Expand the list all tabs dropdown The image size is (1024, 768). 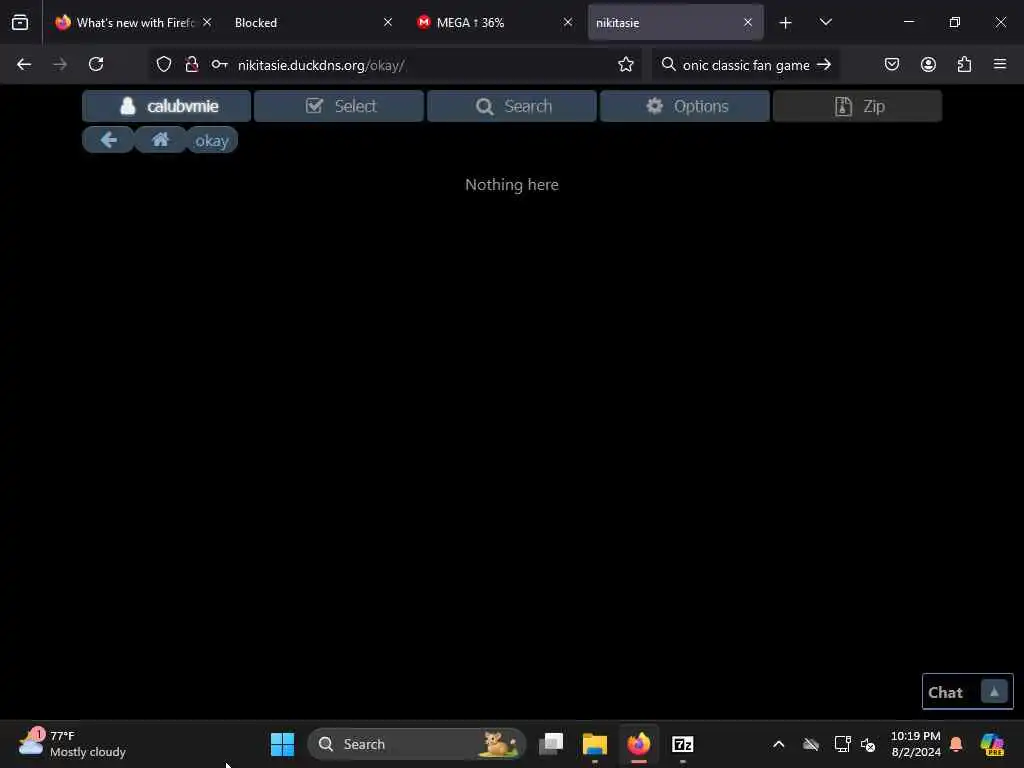pos(826,23)
